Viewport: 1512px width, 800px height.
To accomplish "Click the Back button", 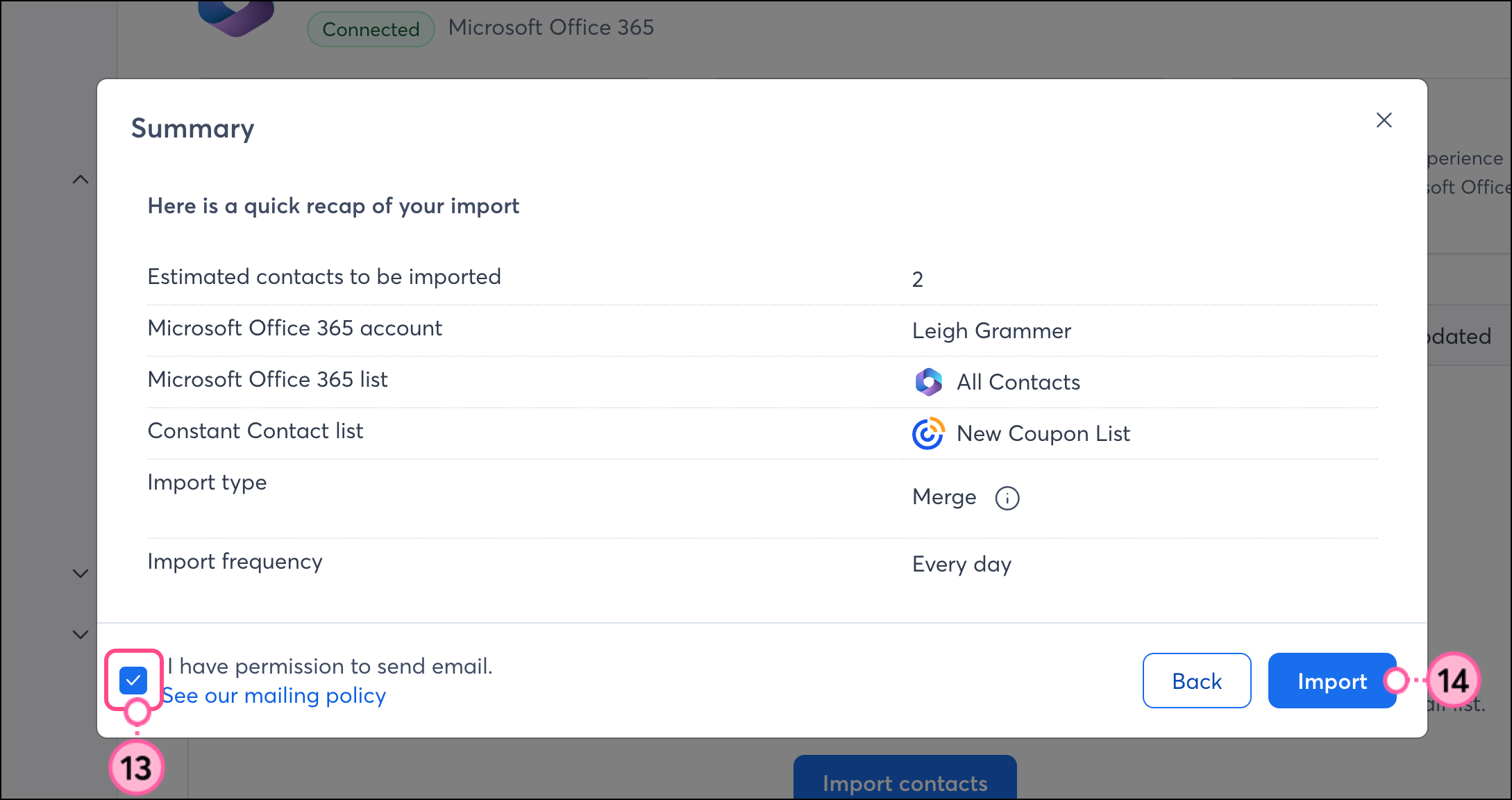I will click(x=1197, y=681).
